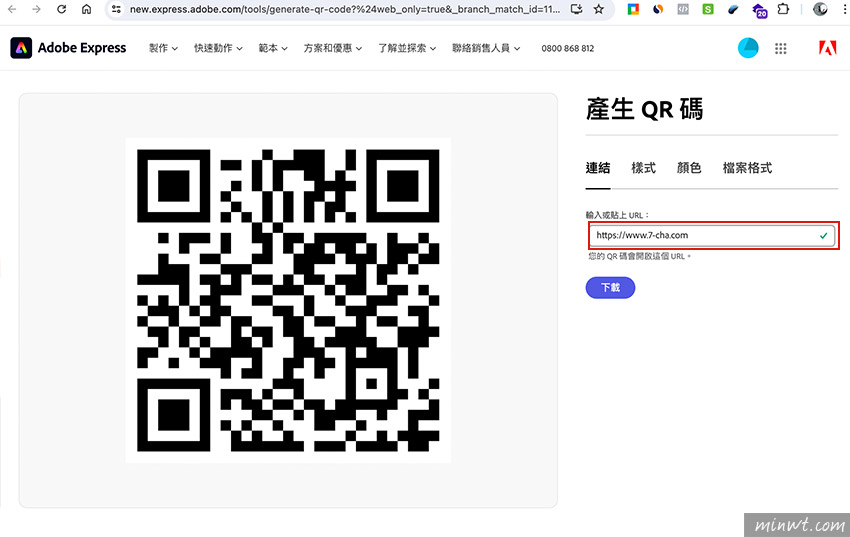
Task: Call the 0800 868 812 number link
Action: click(568, 48)
